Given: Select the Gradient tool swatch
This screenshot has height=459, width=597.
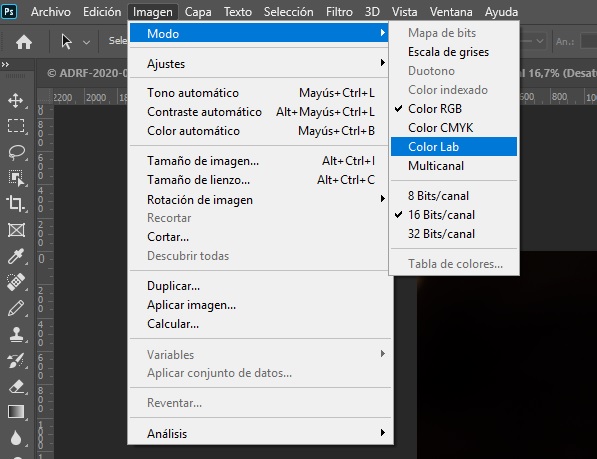Looking at the screenshot, I should pos(16,411).
